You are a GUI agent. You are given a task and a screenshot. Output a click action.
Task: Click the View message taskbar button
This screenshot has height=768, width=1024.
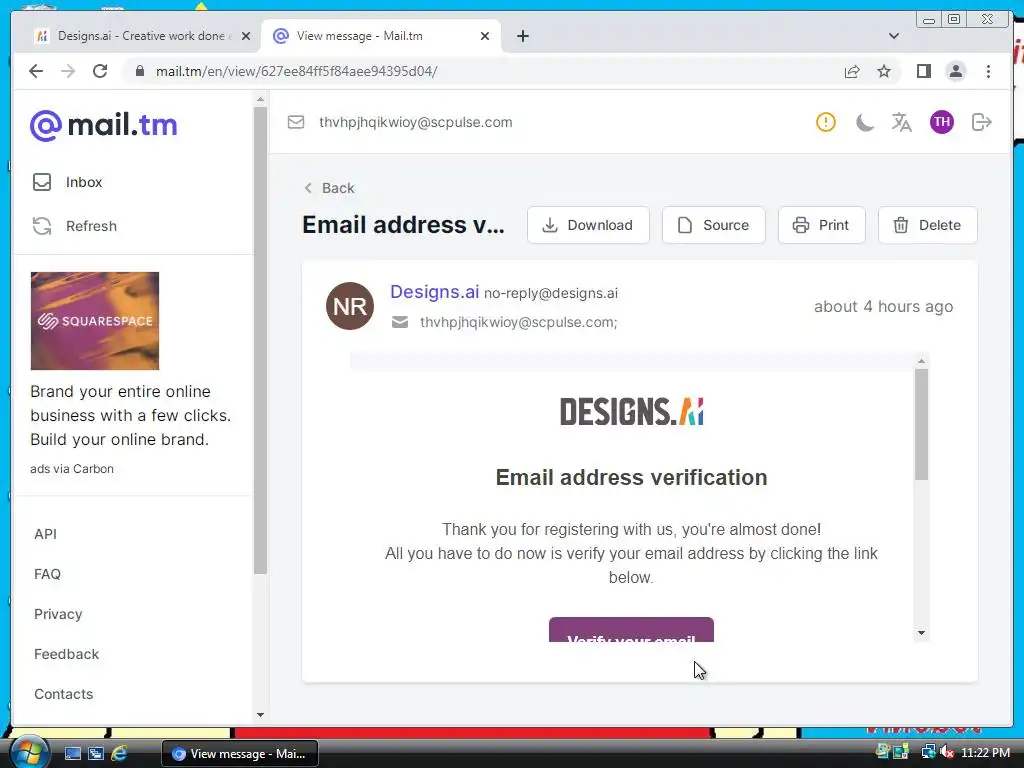[x=240, y=754]
